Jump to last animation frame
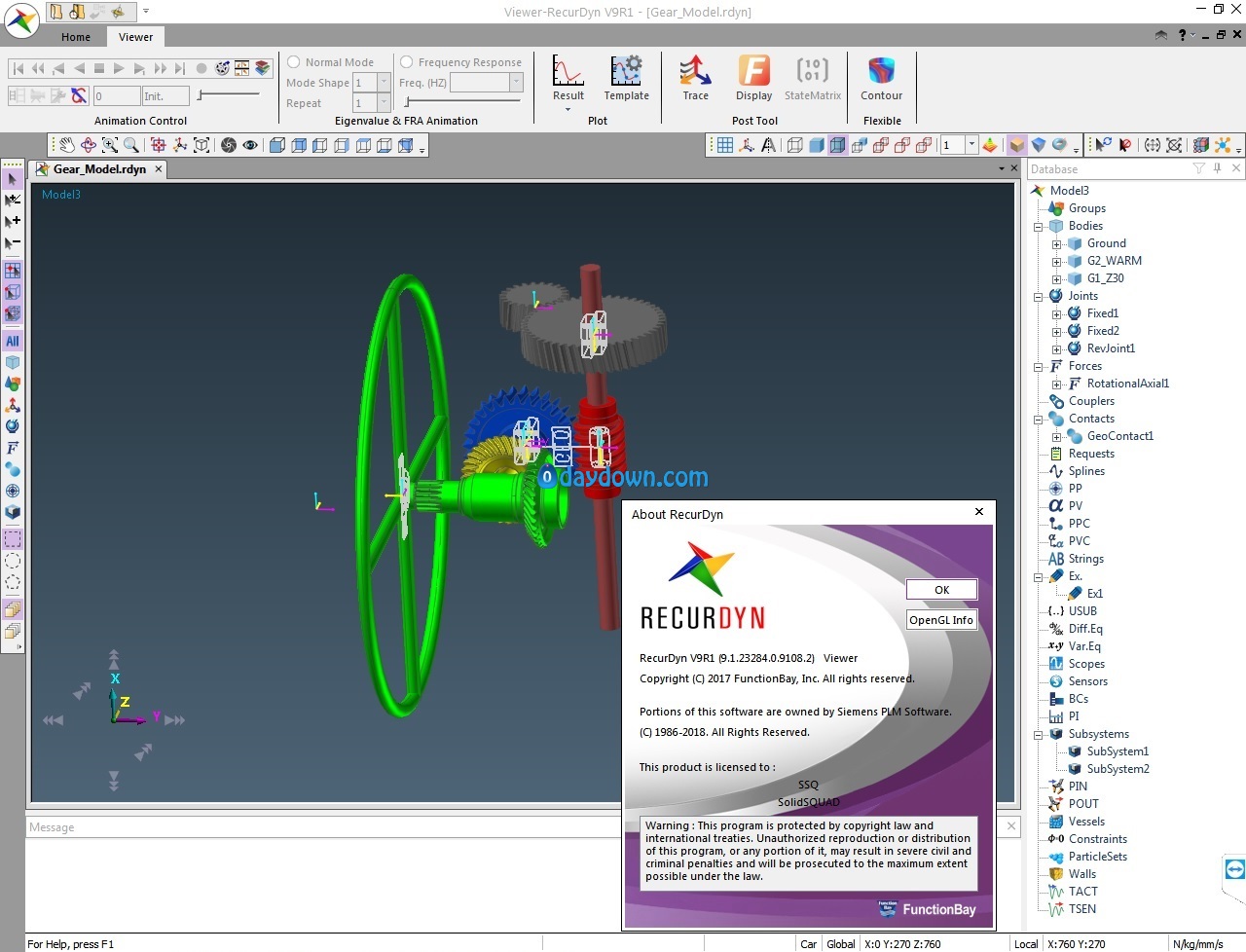Screen dimensions: 1246x952 (180, 68)
